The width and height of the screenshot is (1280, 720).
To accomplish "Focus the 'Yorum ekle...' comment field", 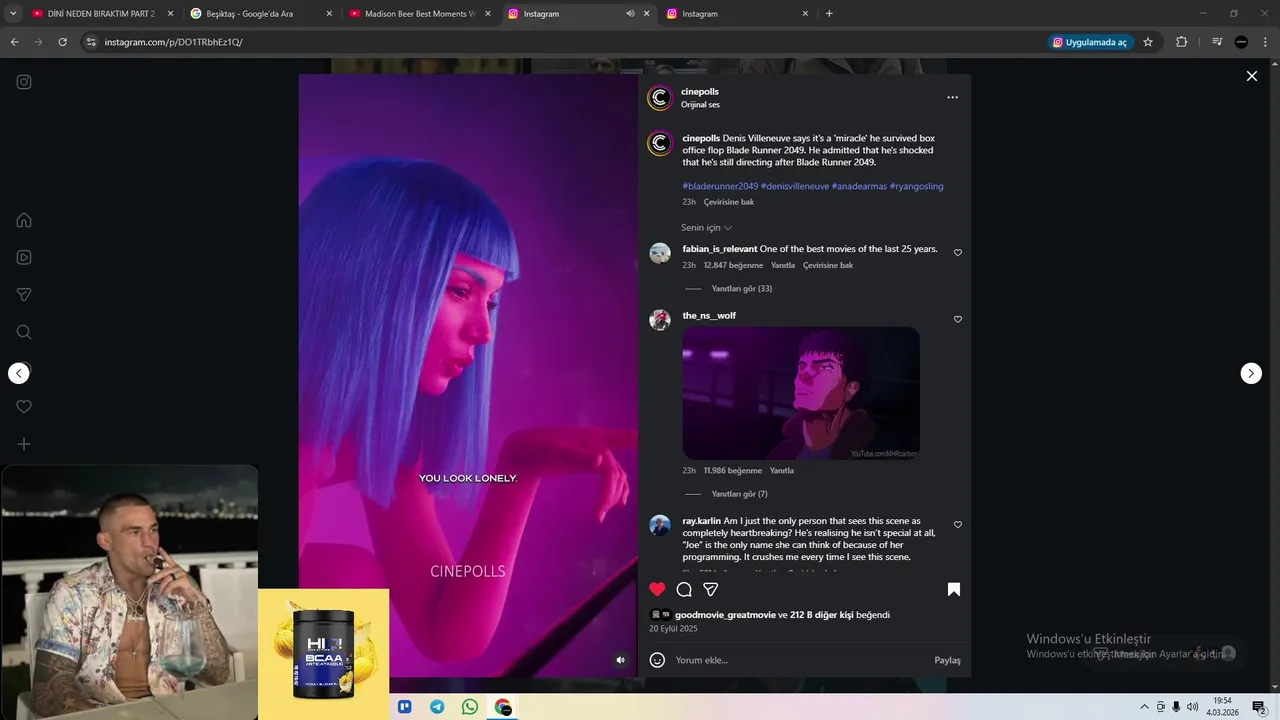I will (800, 660).
